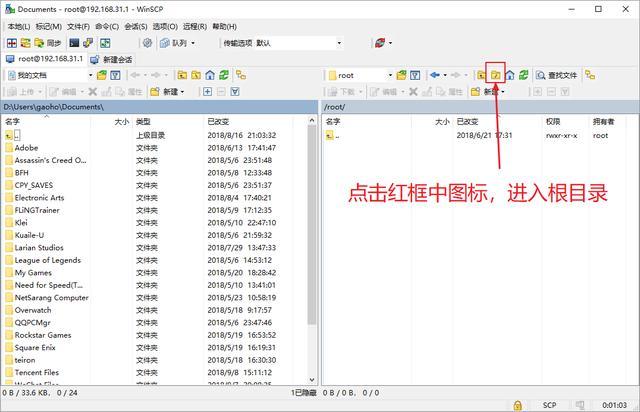The width and height of the screenshot is (640, 412).
Task: Refresh the local panel with green arrows
Action: click(224, 75)
